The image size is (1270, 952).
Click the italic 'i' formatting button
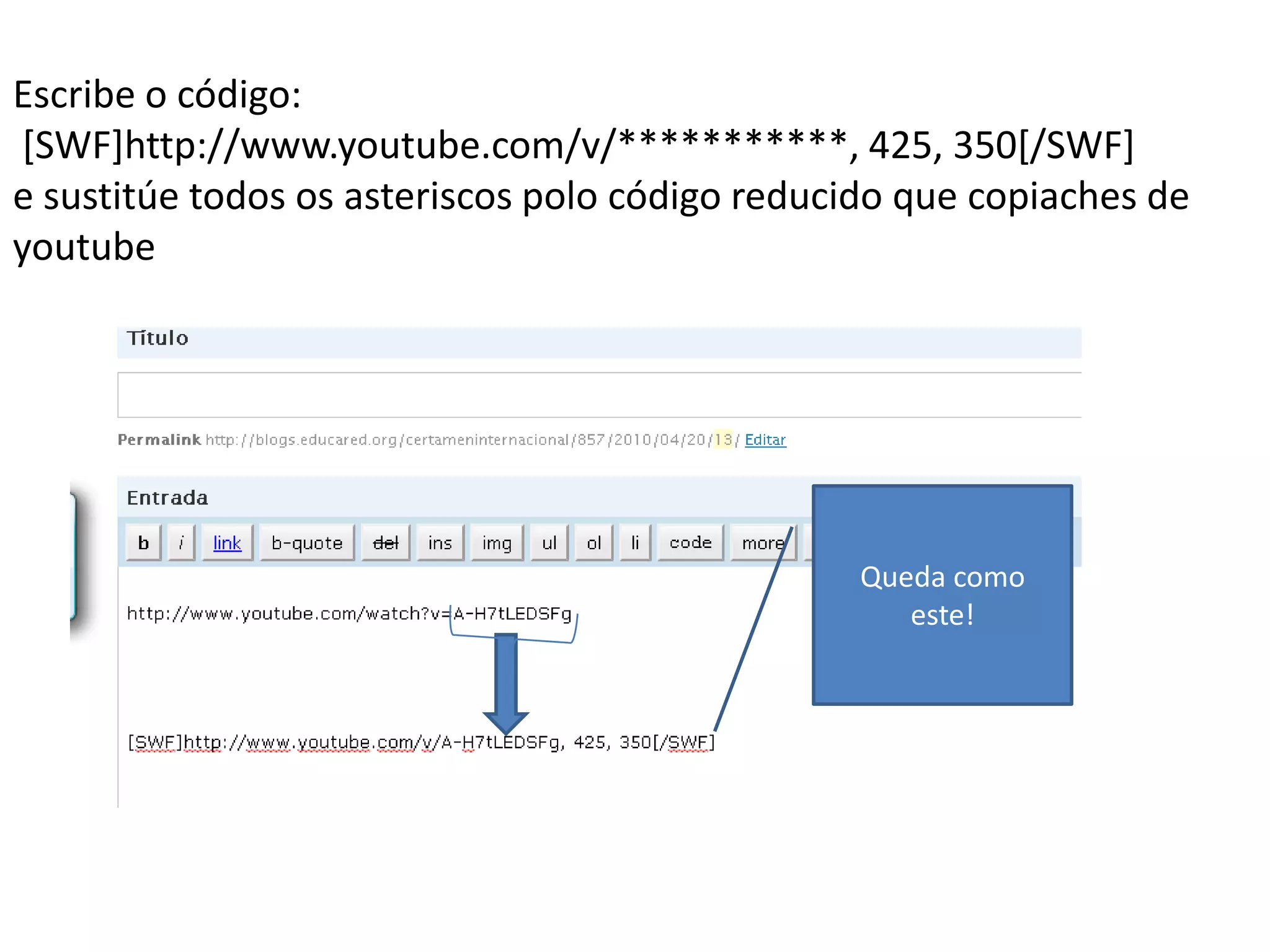181,543
